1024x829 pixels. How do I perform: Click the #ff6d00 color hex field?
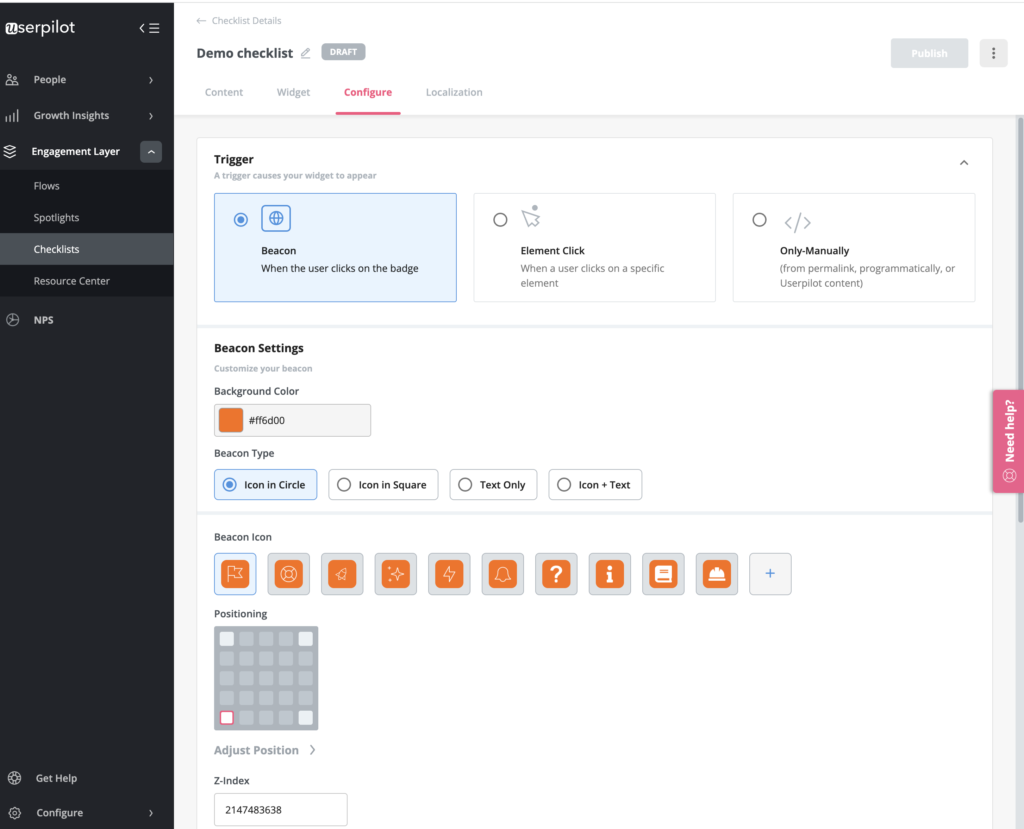tap(293, 420)
